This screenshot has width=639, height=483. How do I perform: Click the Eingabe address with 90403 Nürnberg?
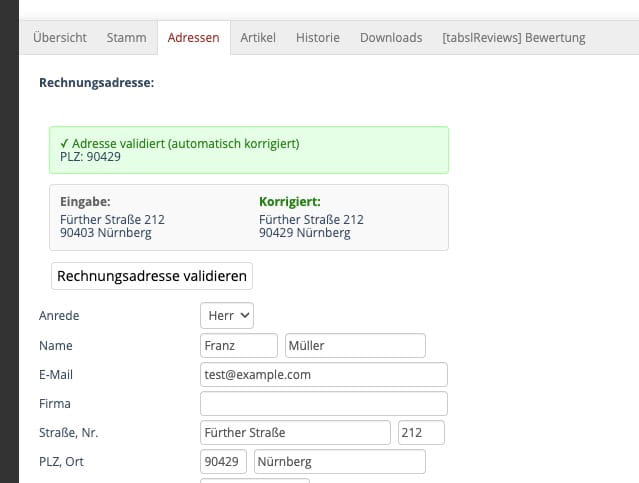click(108, 233)
